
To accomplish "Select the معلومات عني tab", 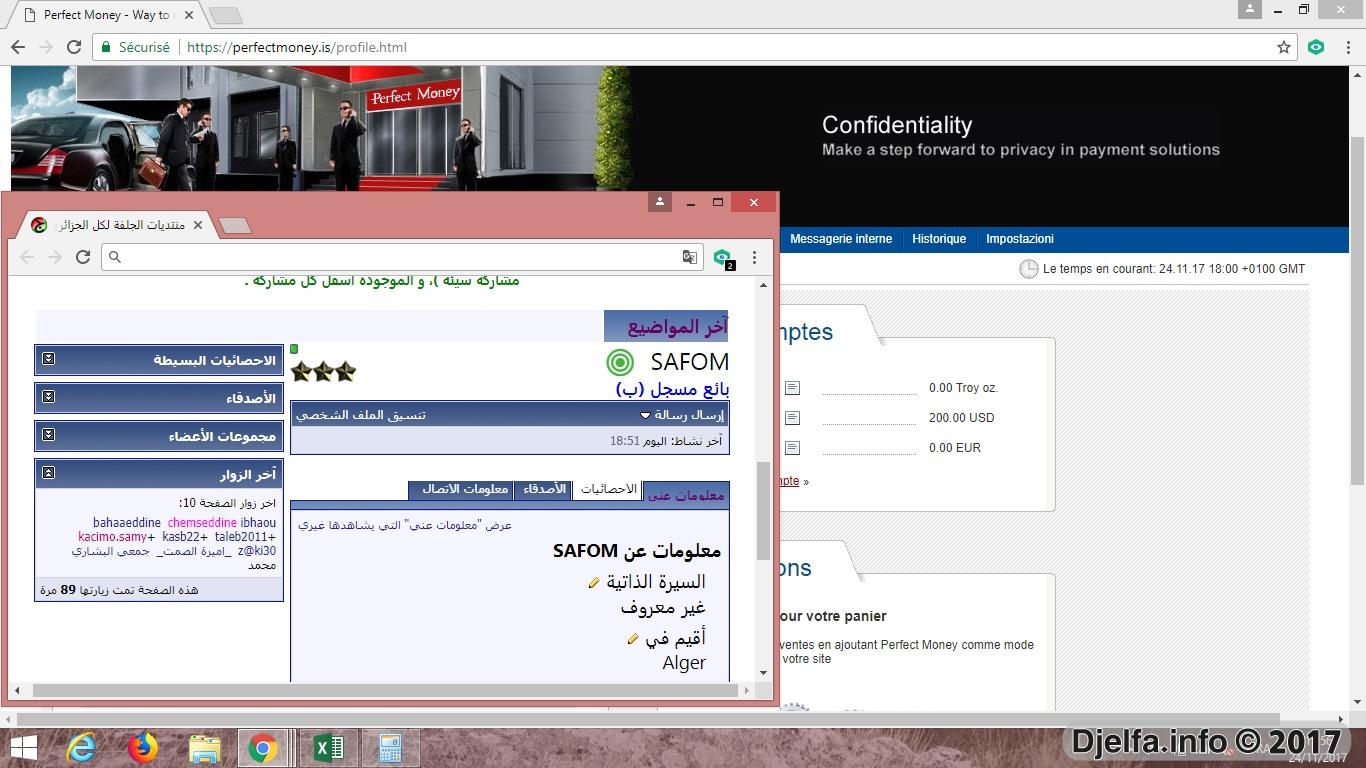I will pos(686,494).
